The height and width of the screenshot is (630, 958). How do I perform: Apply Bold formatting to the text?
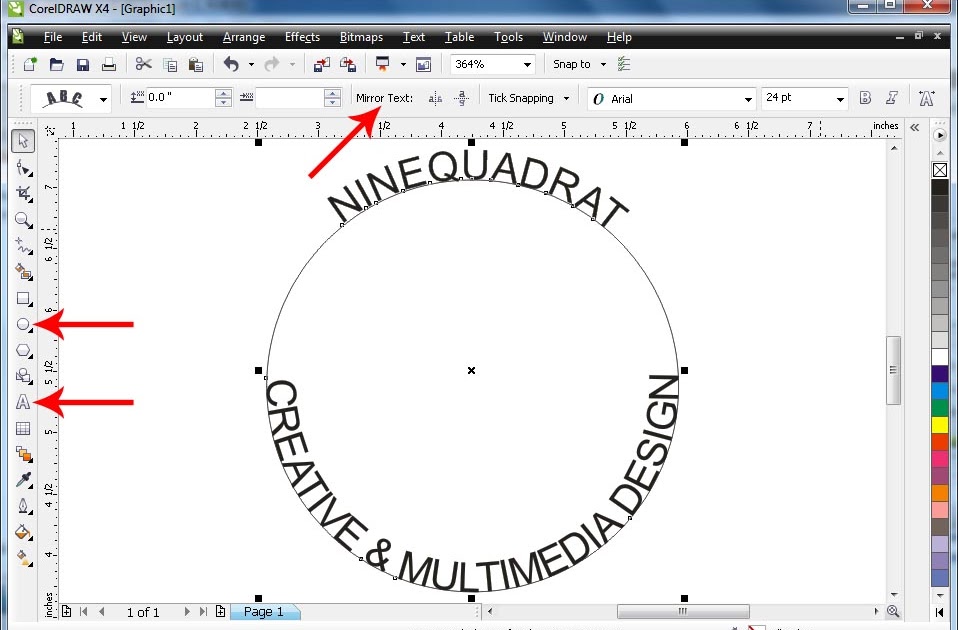(864, 98)
